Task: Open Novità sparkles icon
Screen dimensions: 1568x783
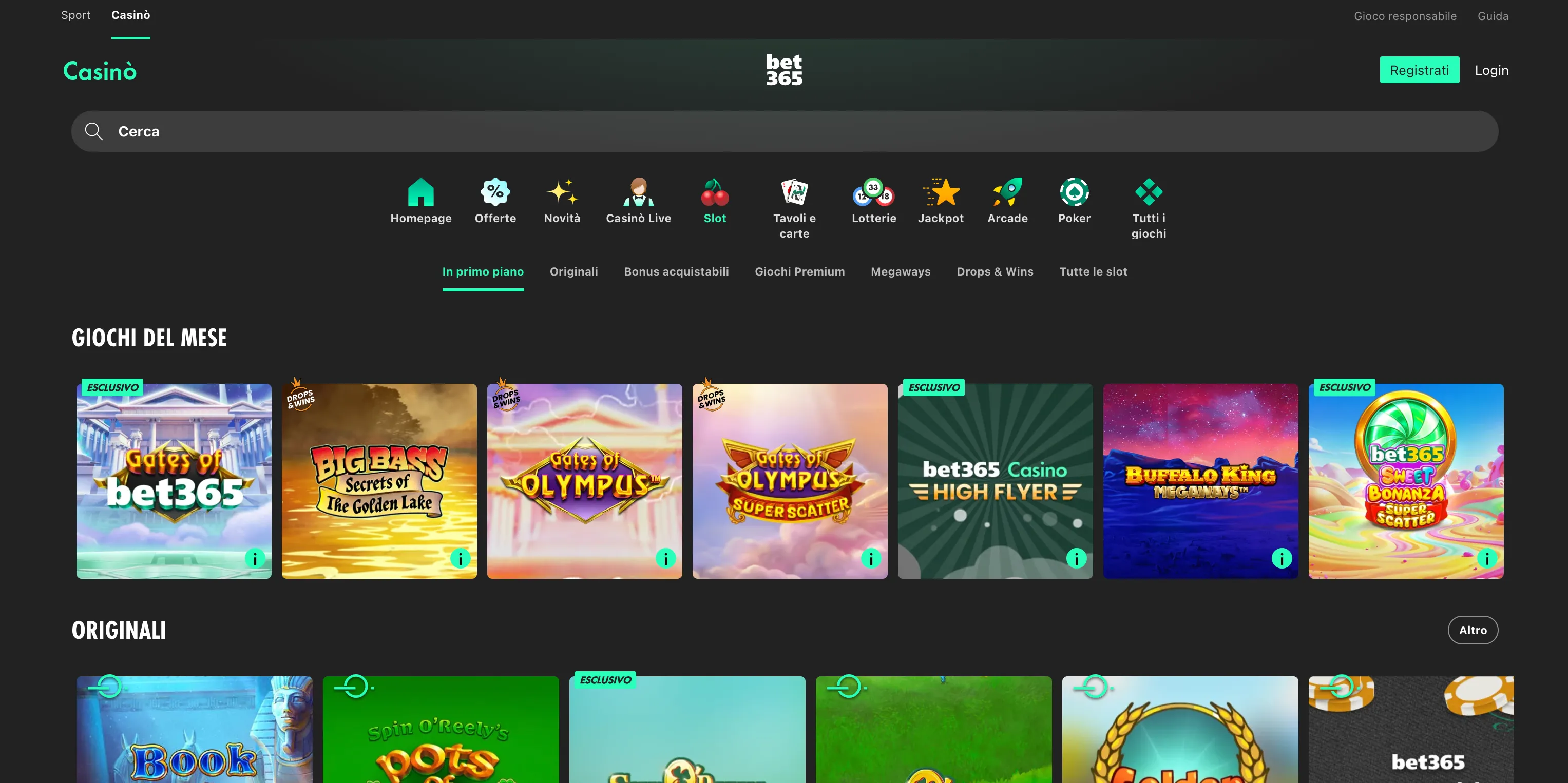Action: tap(562, 192)
